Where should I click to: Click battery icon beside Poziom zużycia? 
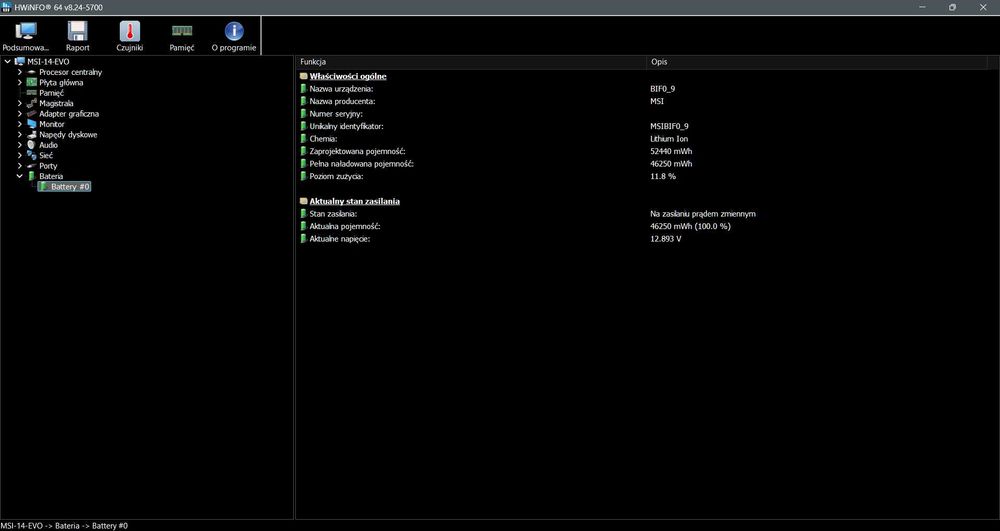[304, 176]
